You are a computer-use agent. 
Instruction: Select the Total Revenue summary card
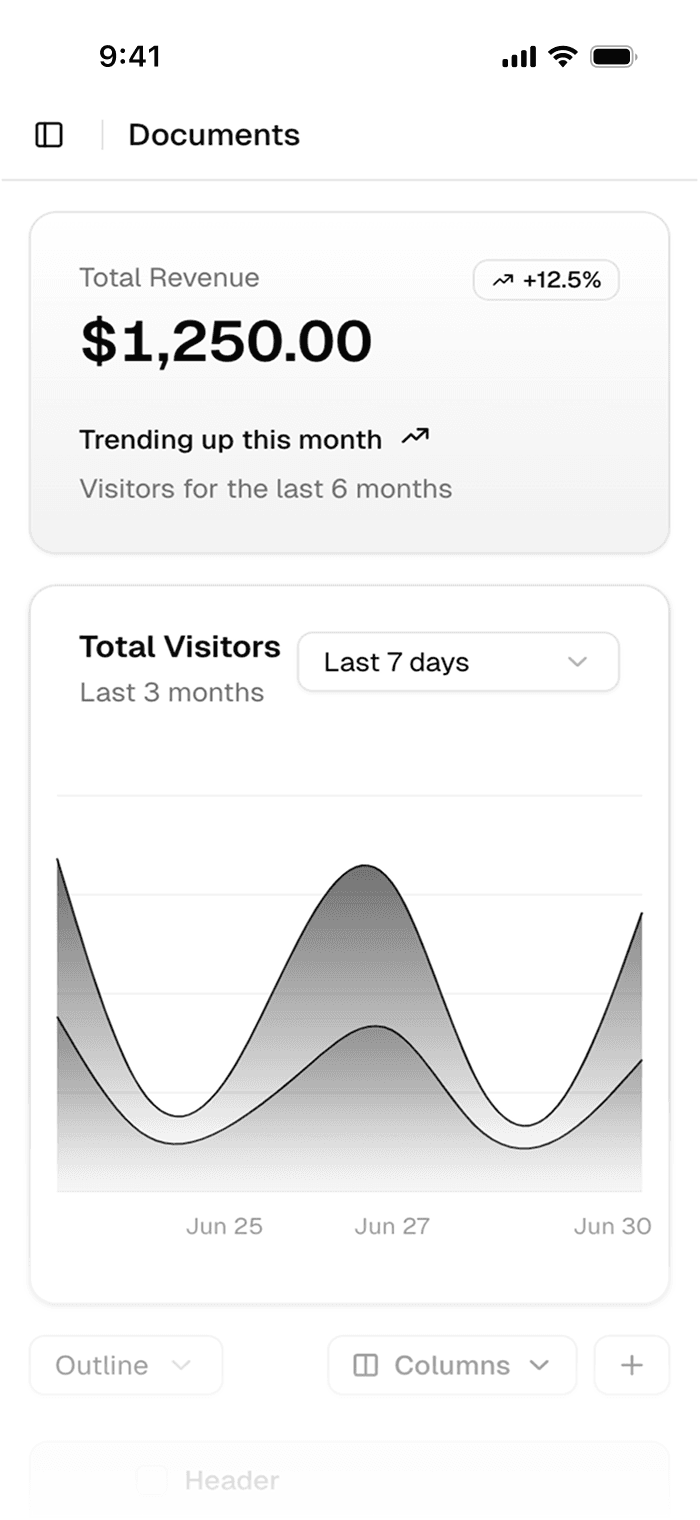tap(350, 380)
